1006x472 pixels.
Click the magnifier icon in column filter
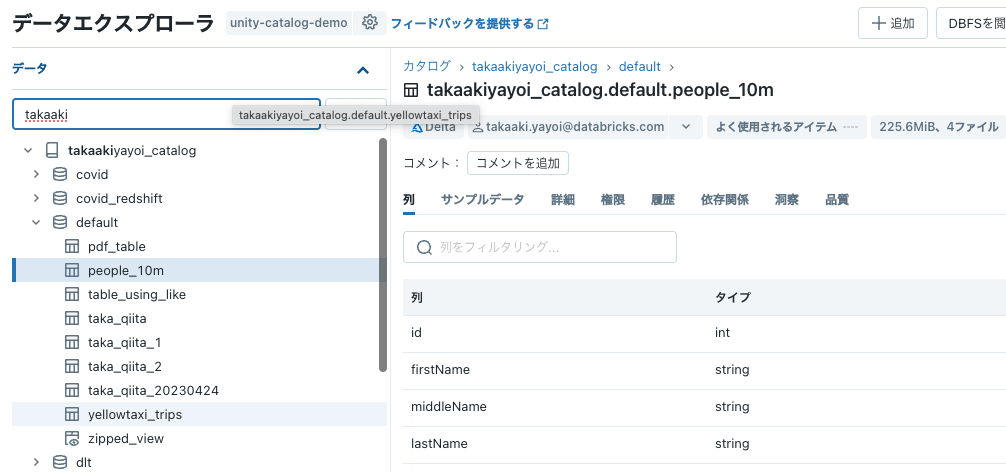click(424, 248)
